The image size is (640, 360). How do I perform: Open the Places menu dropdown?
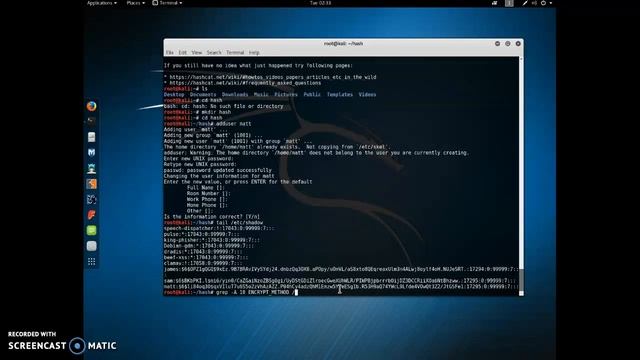[136, 3]
